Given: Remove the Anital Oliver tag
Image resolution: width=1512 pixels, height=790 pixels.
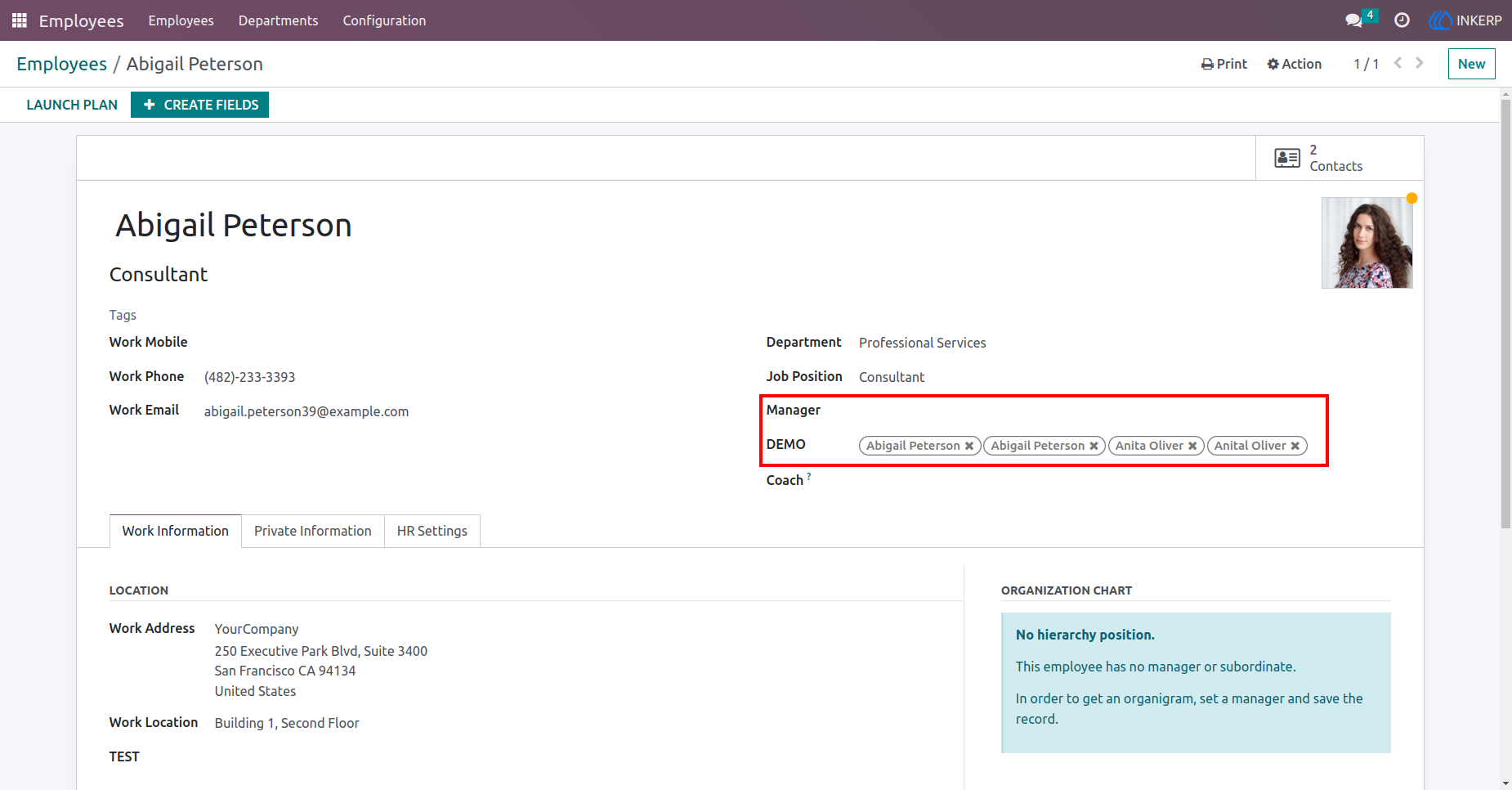Looking at the screenshot, I should (x=1295, y=446).
